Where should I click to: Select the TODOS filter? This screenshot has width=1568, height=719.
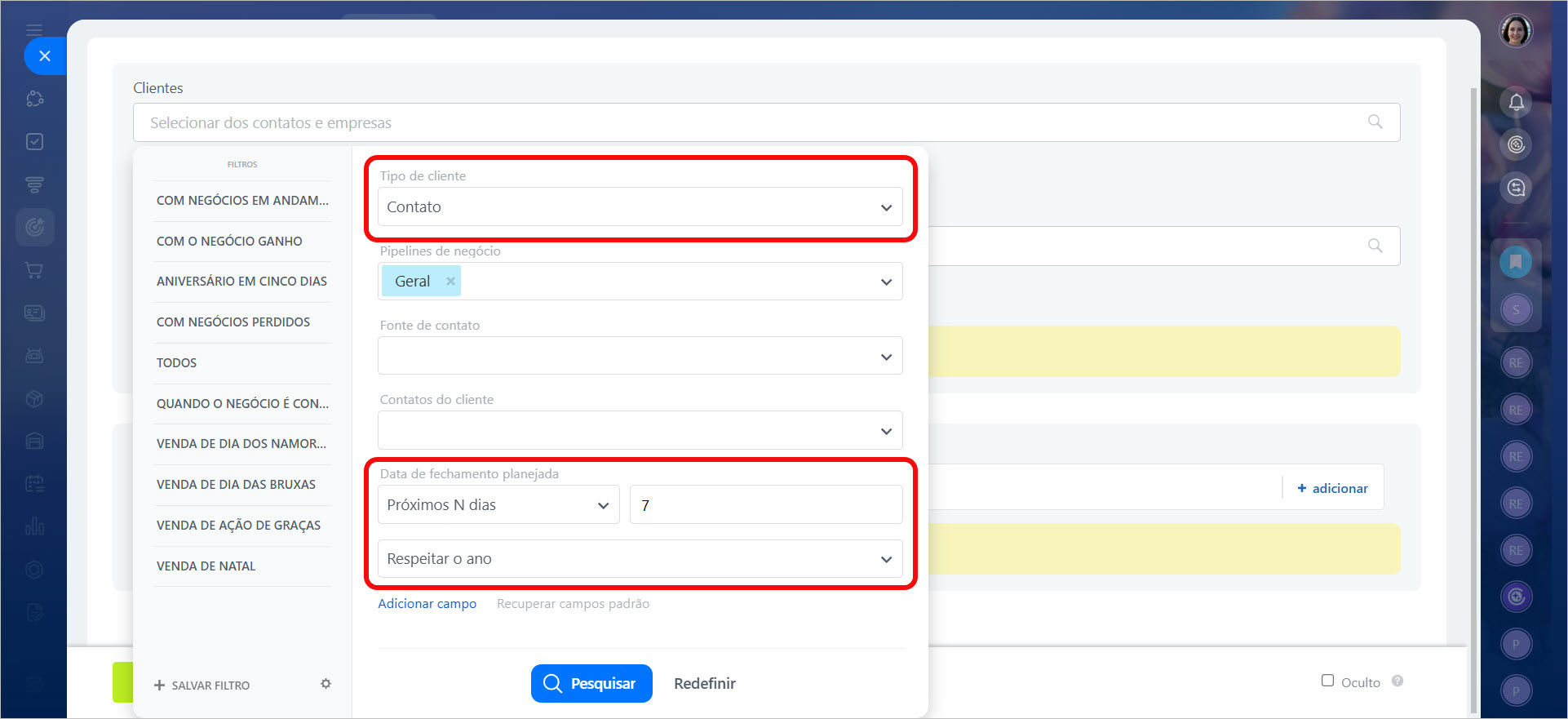coord(242,363)
